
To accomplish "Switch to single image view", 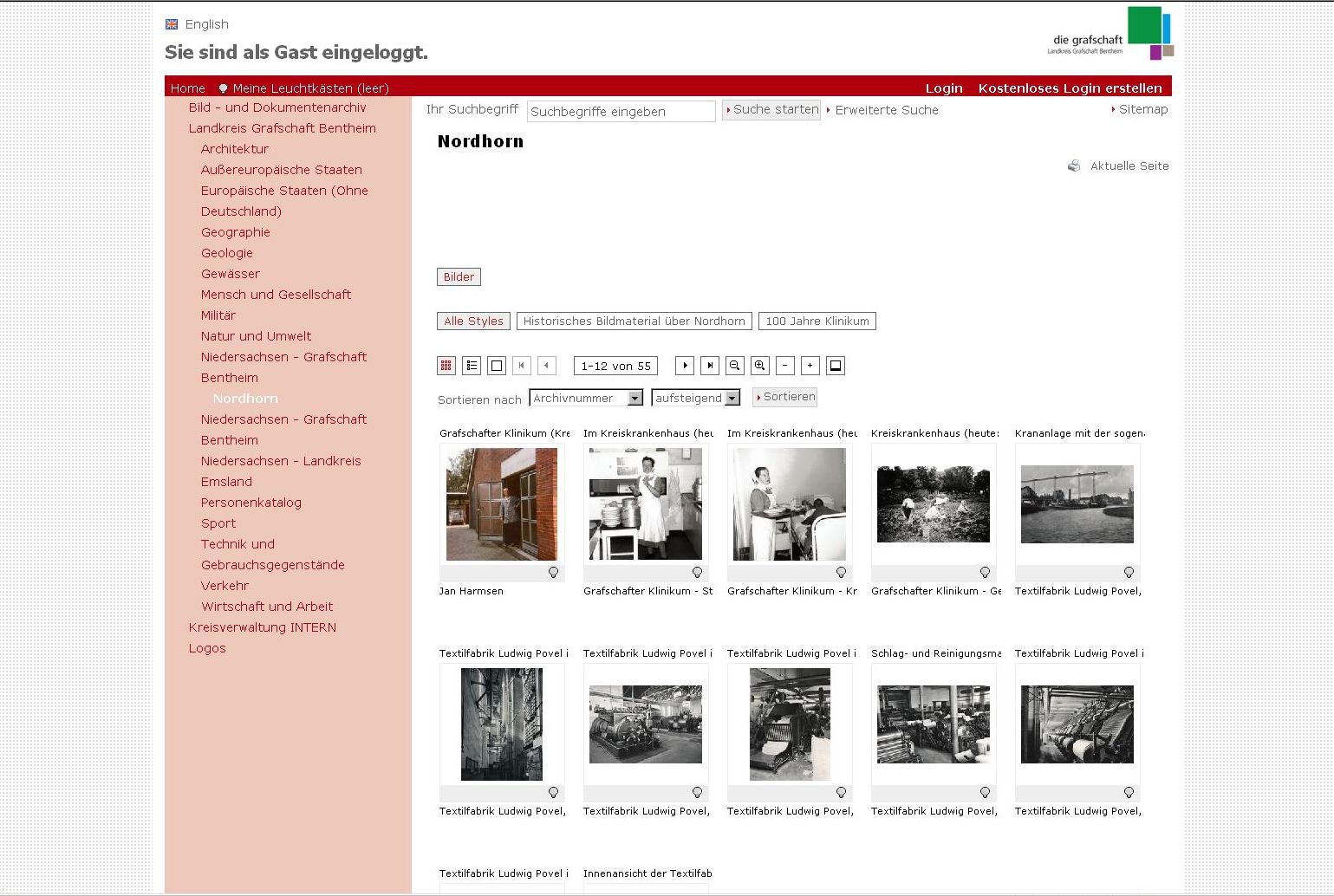I will click(497, 366).
